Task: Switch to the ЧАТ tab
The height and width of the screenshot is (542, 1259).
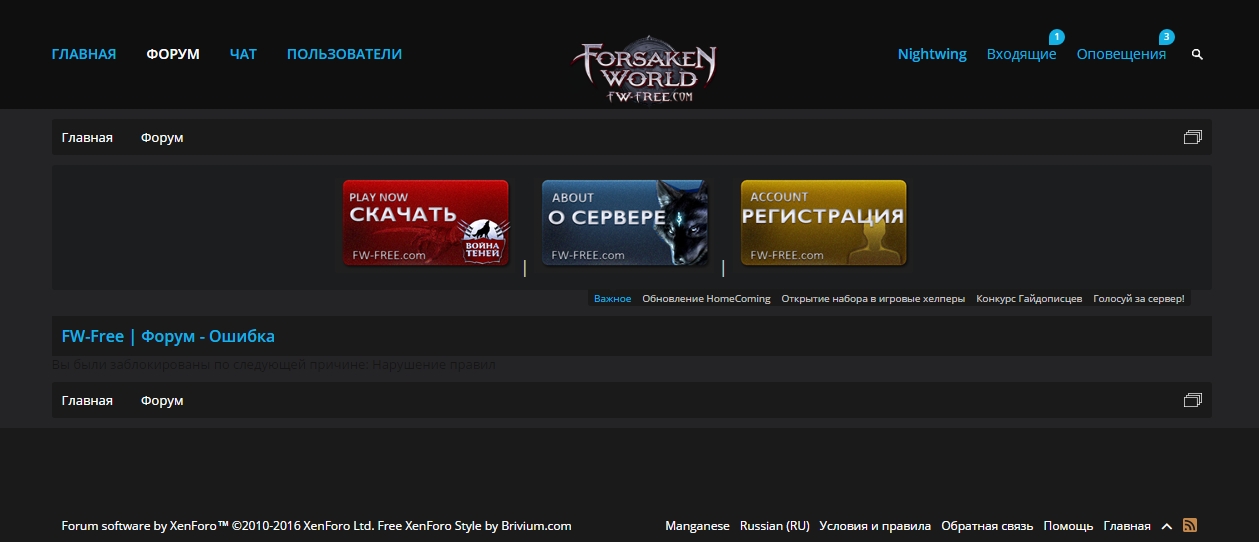Action: tap(243, 54)
